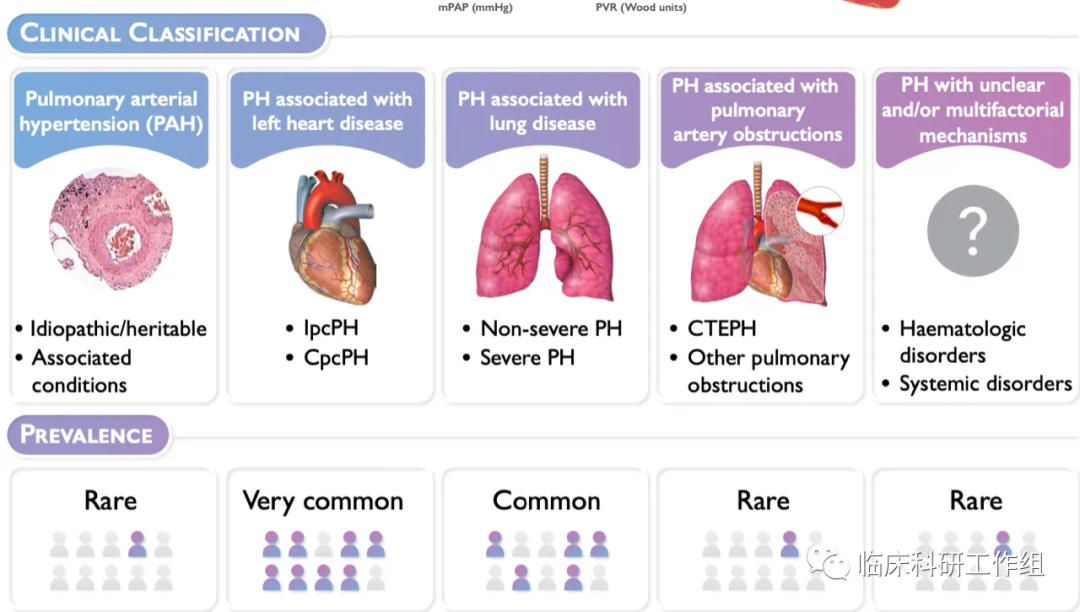1080x612 pixels.
Task: Click the highlighted person icon under PAH Rare
Action: (137, 544)
